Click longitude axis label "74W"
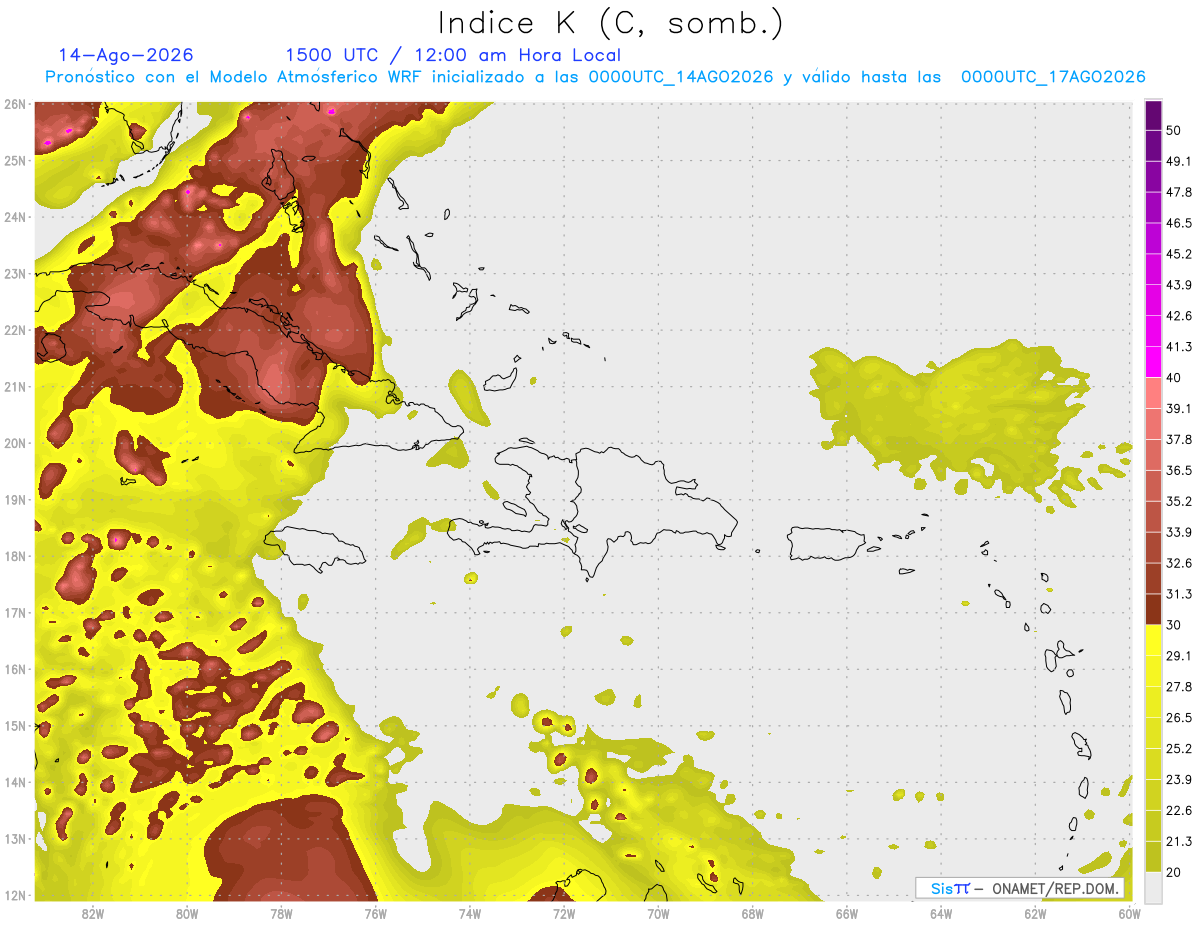The image size is (1200, 927). point(470,914)
